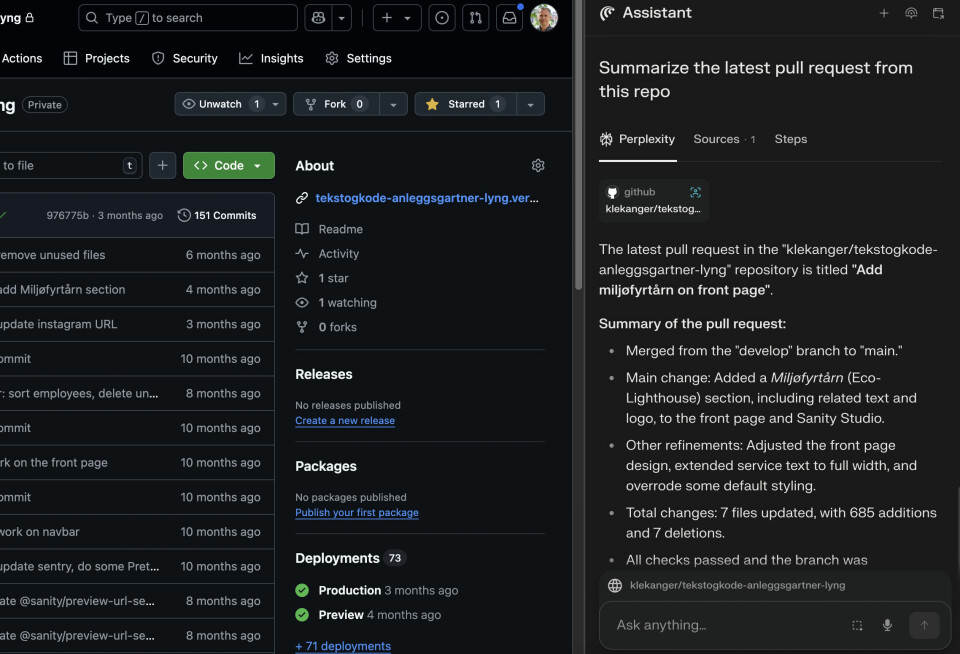Switch to the Sources tab

724,139
